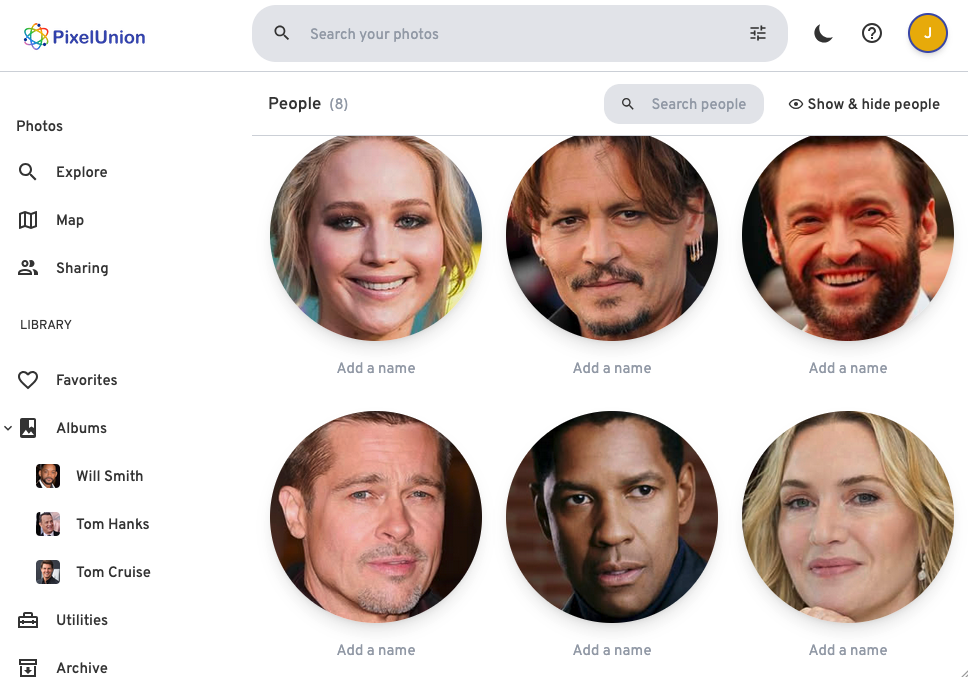
Task: Click the PixelUnion logo
Action: pos(85,37)
